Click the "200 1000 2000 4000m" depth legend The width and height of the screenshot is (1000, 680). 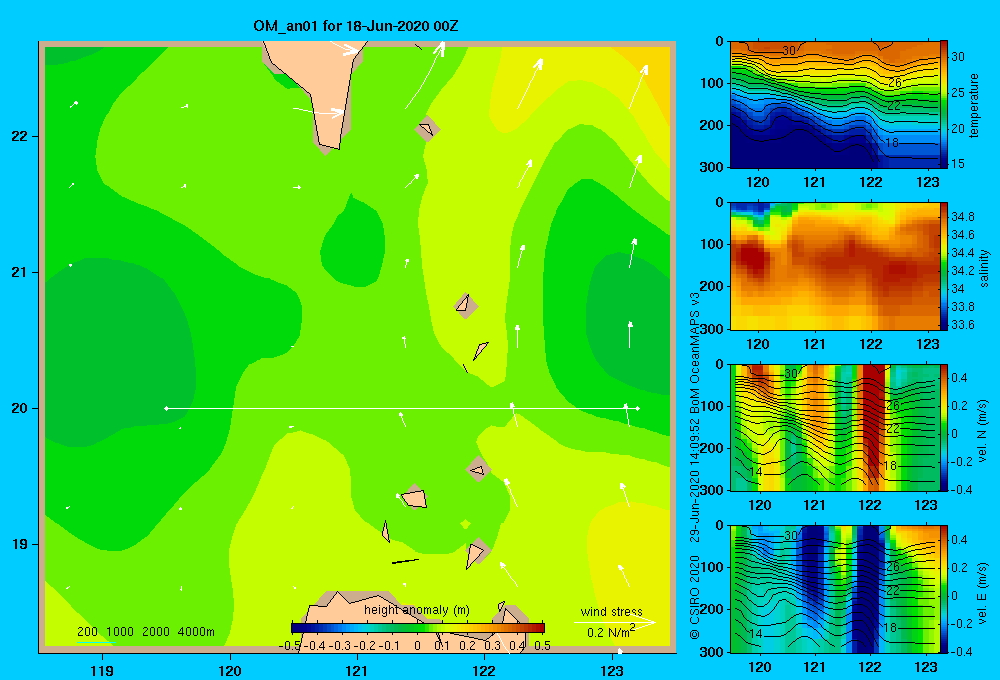pos(145,632)
